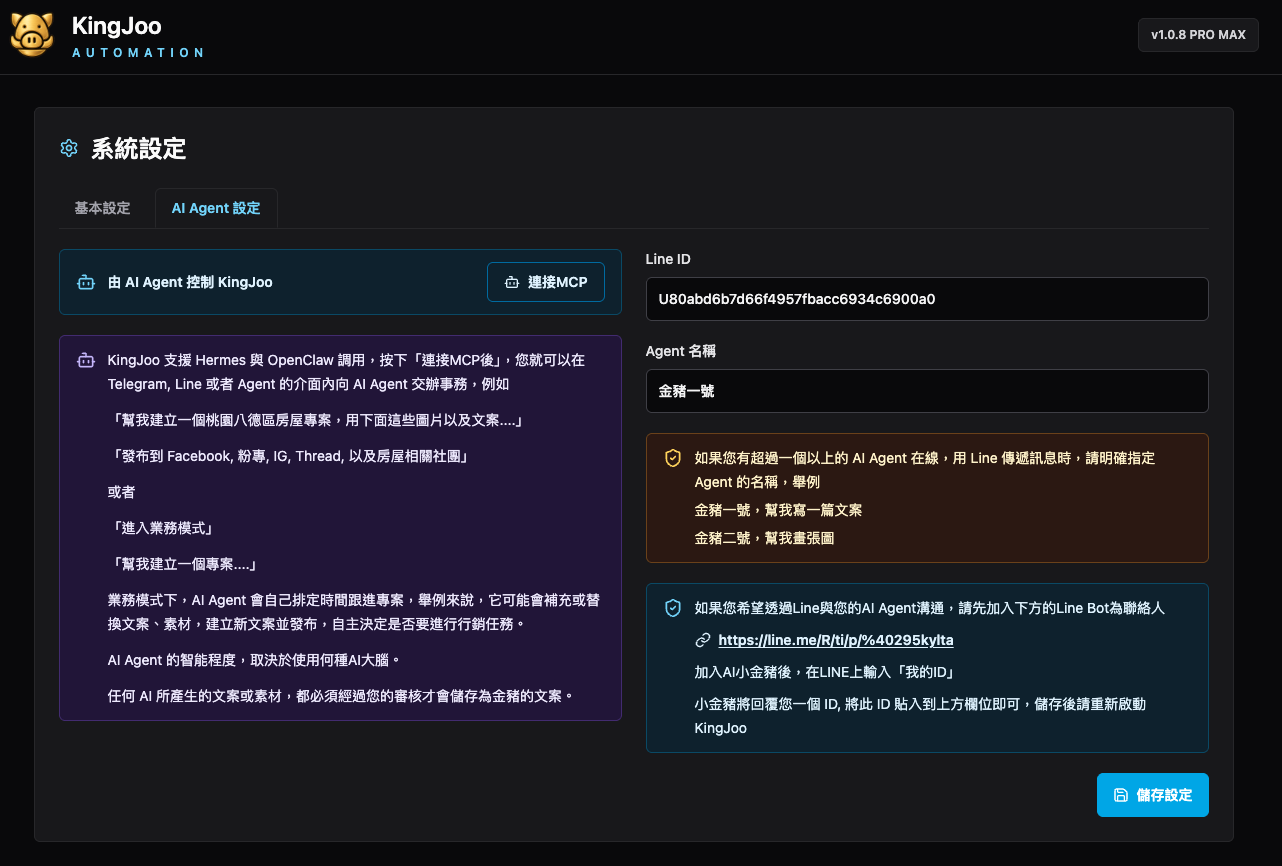Click the shield icon in the blue Line Bot notice
Viewport: 1282px width, 866px height.
click(673, 608)
